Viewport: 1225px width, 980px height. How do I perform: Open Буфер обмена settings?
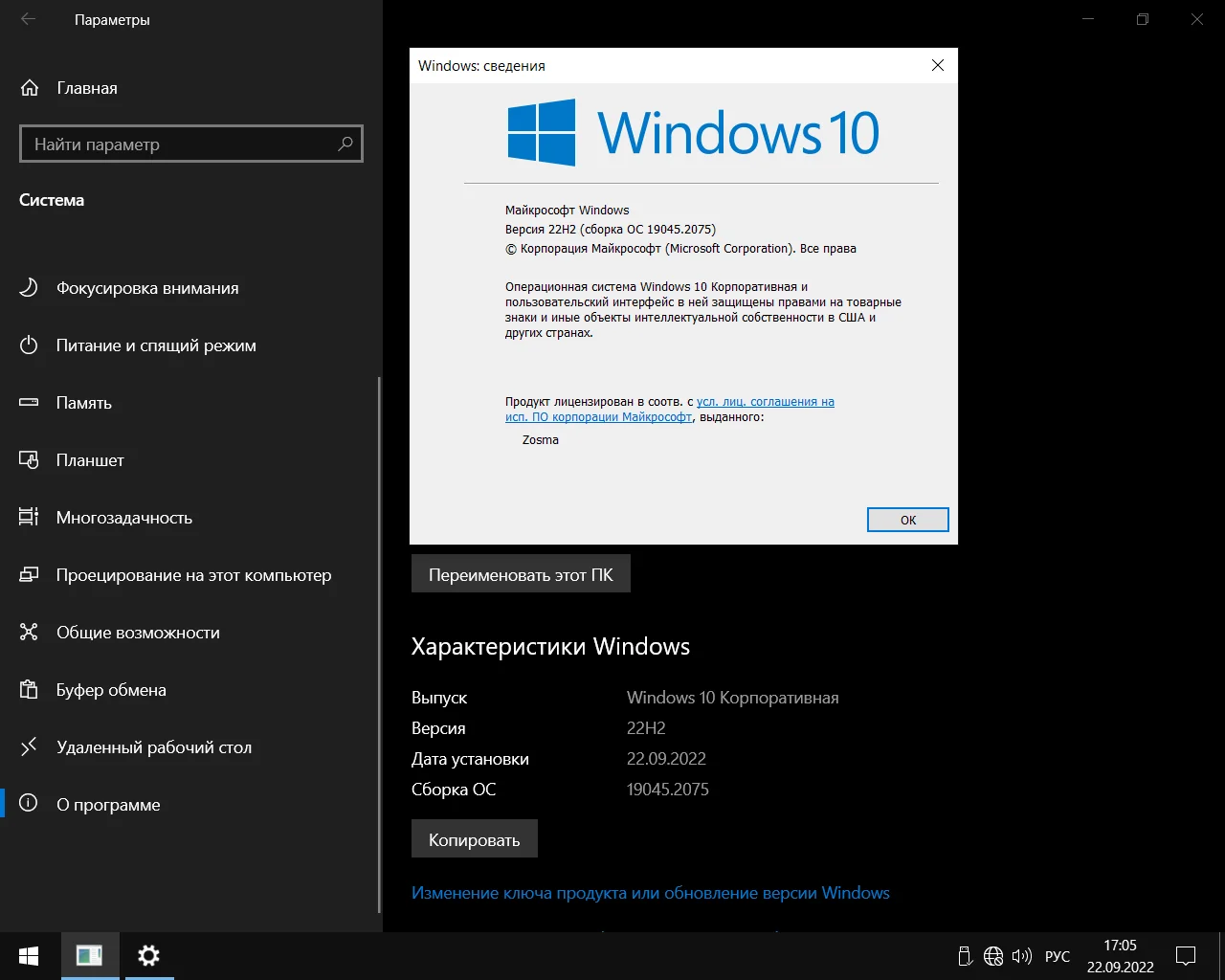[x=189, y=690]
